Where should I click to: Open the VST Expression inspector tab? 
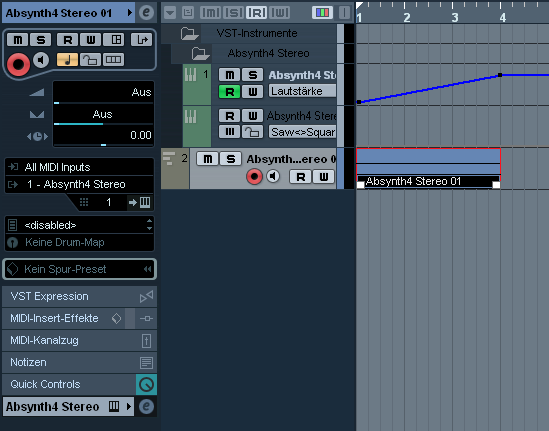(79, 297)
